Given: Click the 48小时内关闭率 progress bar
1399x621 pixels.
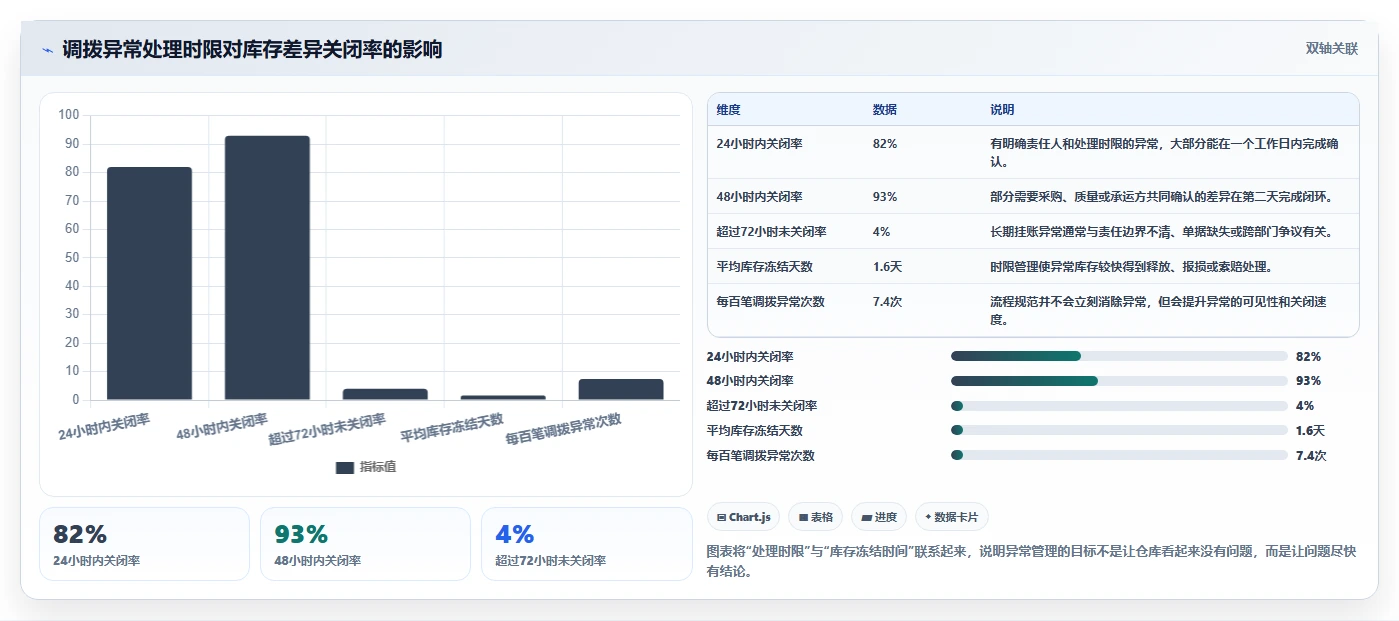Looking at the screenshot, I should point(1119,381).
